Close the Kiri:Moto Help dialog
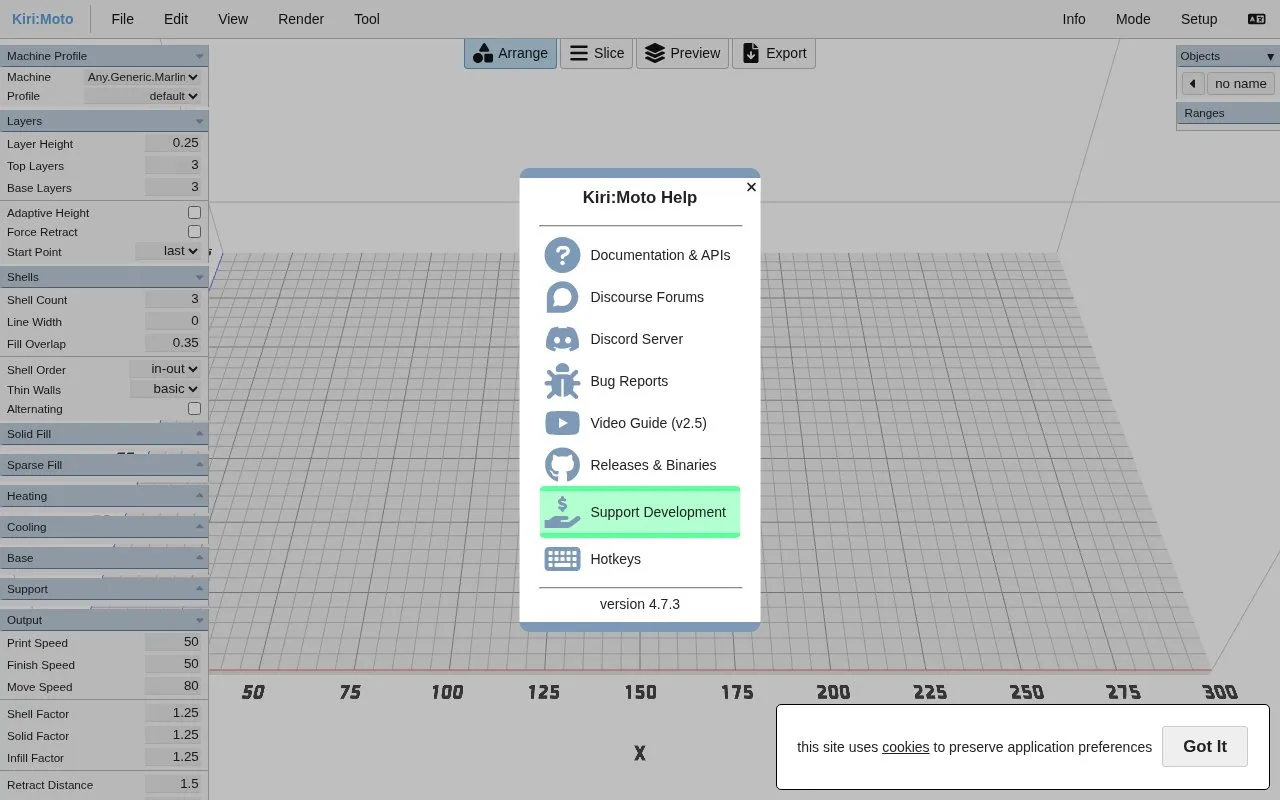 [751, 187]
